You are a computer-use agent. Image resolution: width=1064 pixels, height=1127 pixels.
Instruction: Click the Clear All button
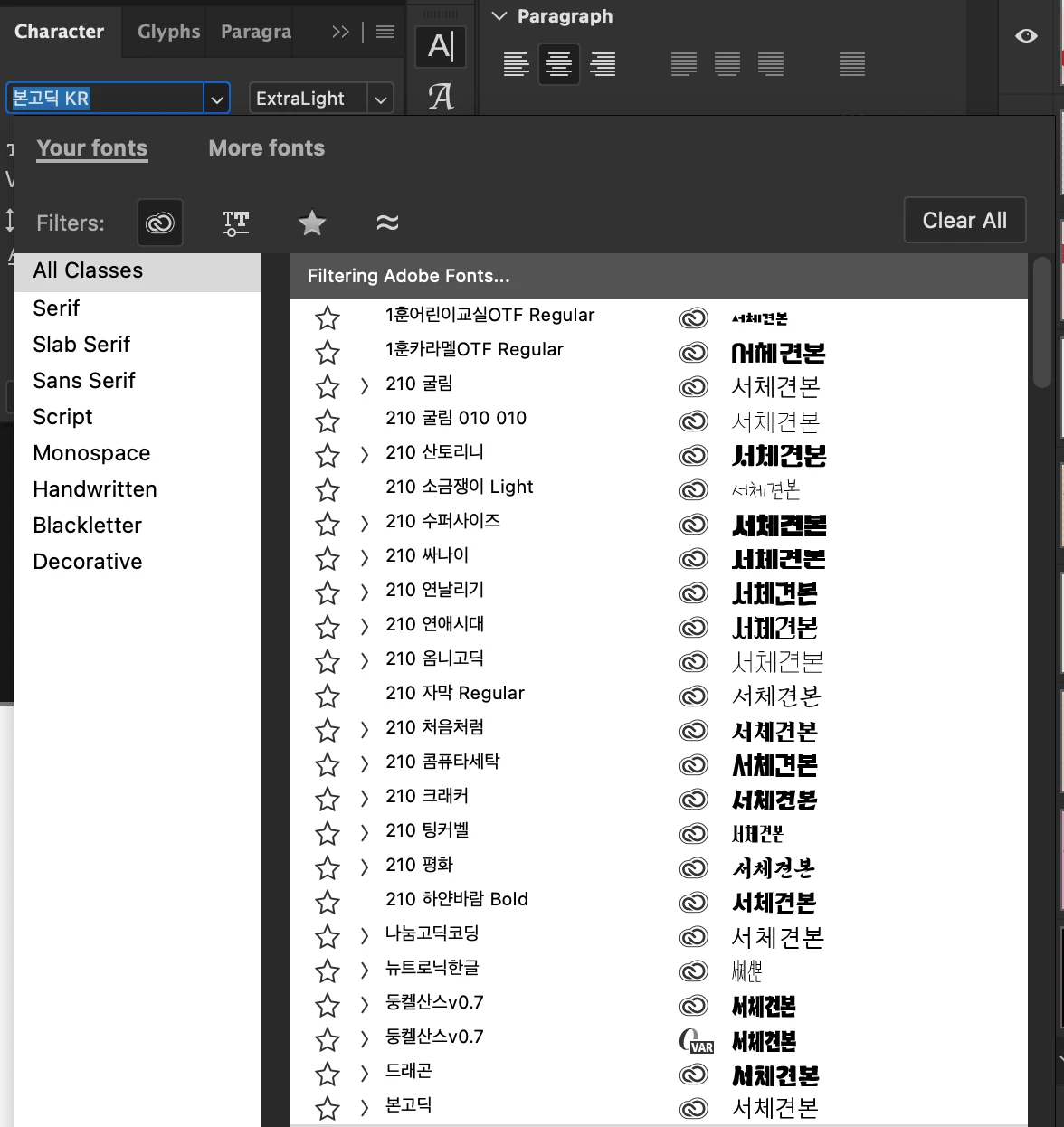click(x=964, y=220)
